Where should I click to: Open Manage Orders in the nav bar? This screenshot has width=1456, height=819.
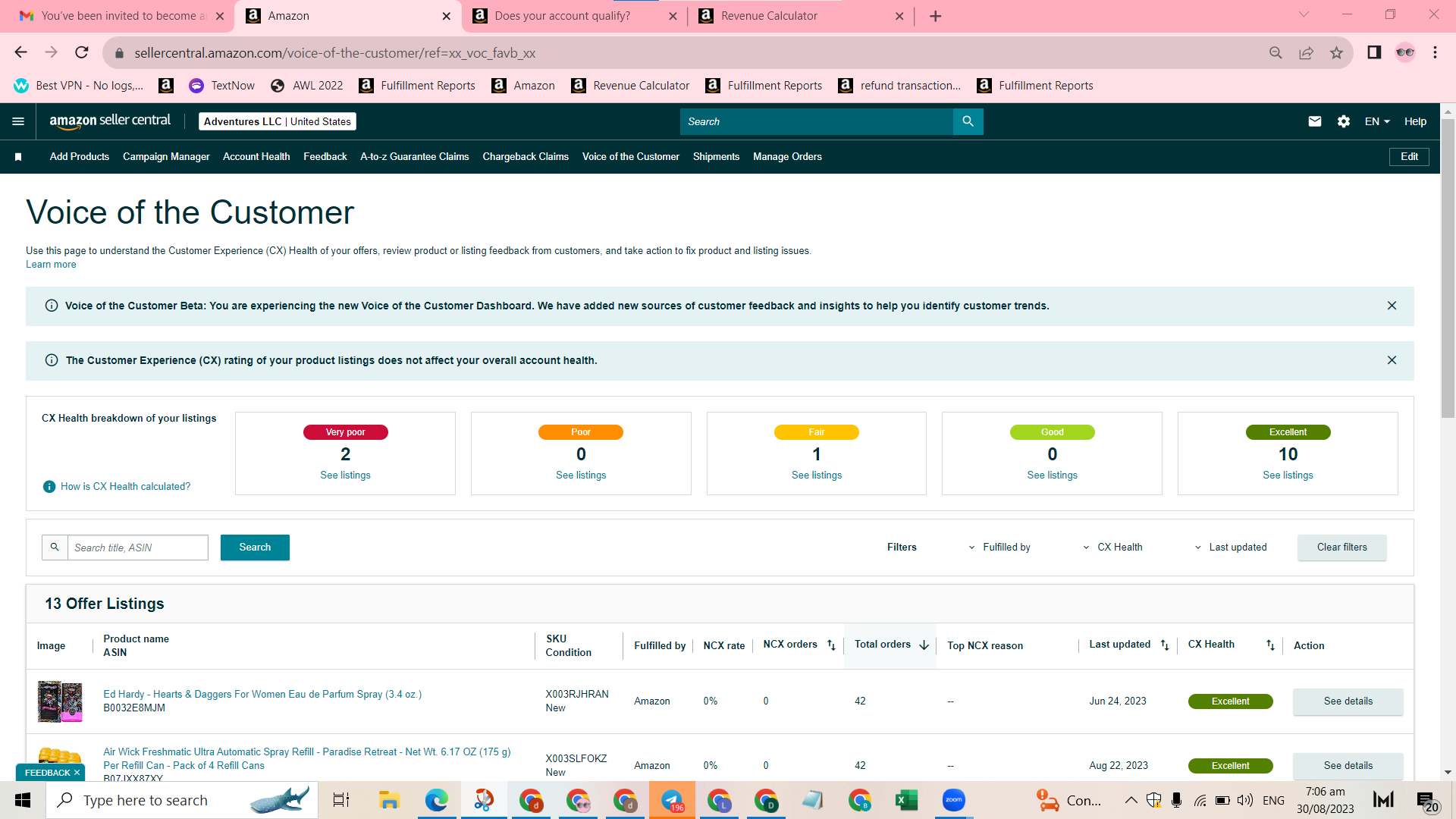click(787, 157)
